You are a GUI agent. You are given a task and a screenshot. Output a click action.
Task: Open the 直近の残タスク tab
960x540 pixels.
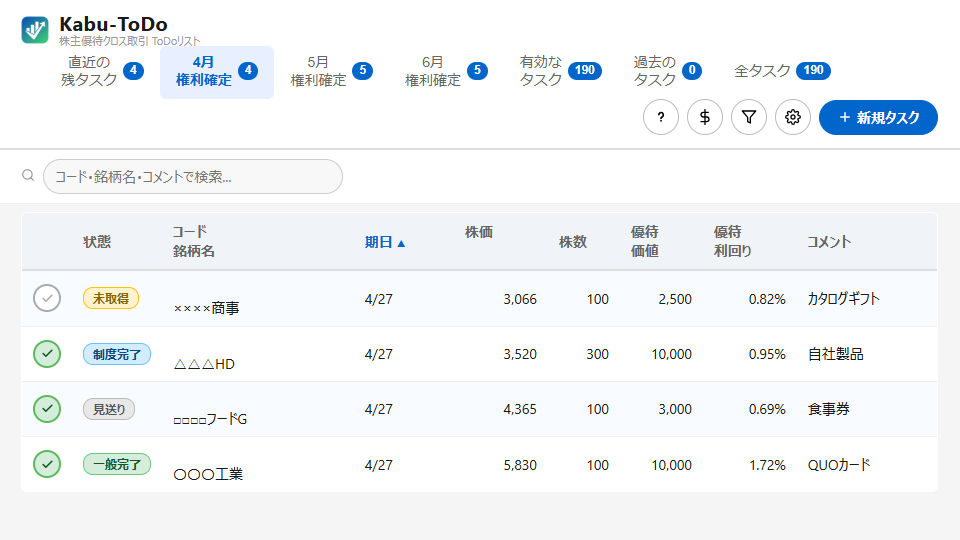point(102,71)
